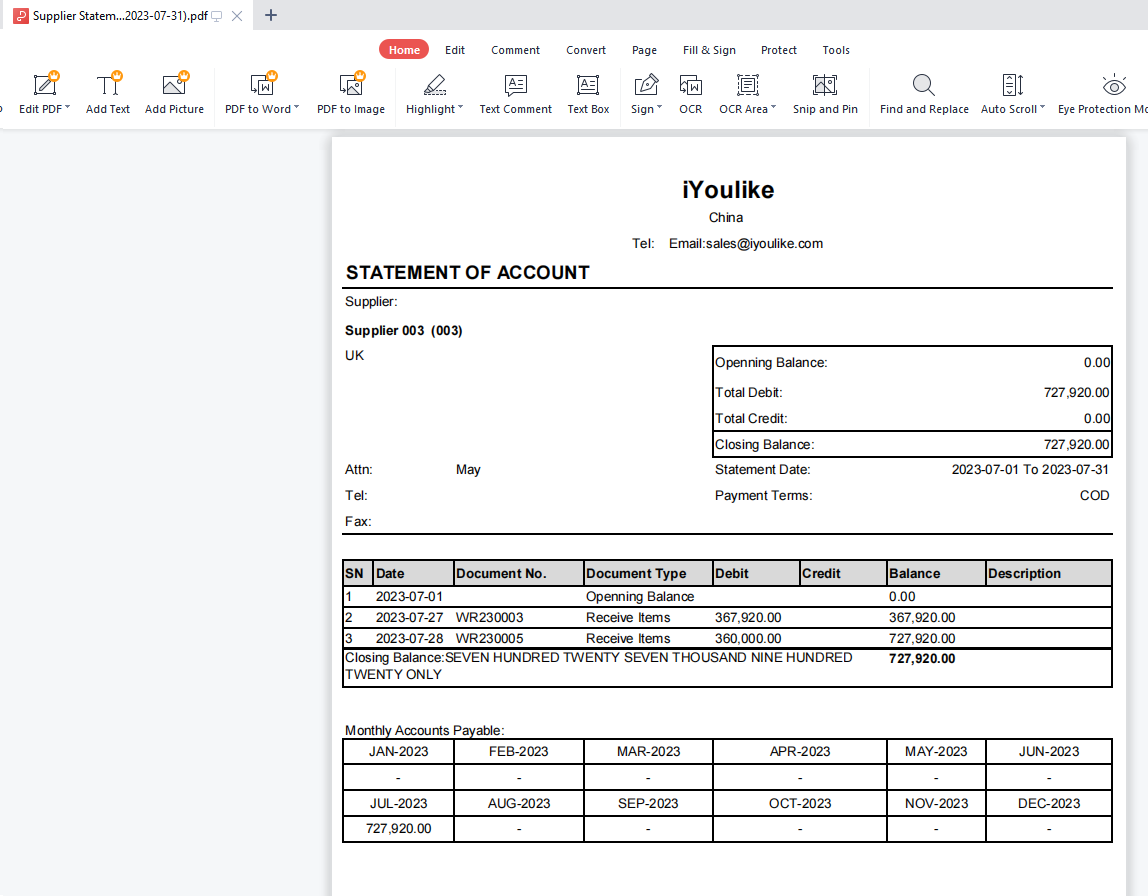
Task: Switch to the Comment ribbon tab
Action: point(515,50)
